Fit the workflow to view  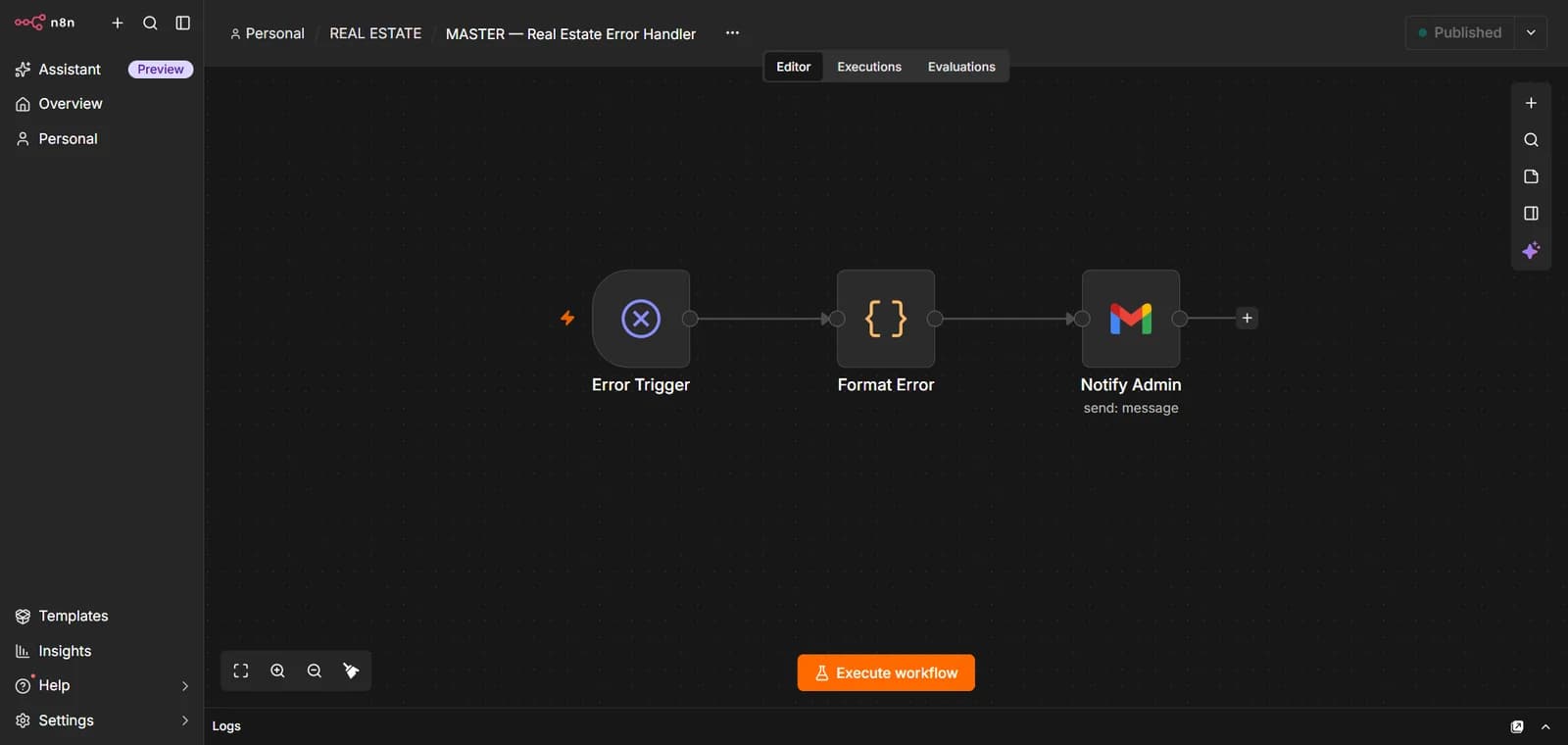241,671
